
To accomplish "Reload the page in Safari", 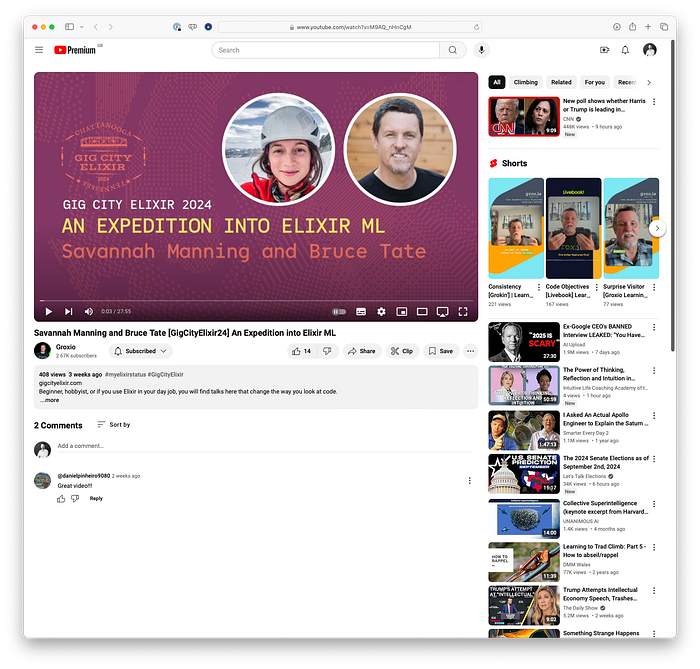I will pyautogui.click(x=476, y=27).
